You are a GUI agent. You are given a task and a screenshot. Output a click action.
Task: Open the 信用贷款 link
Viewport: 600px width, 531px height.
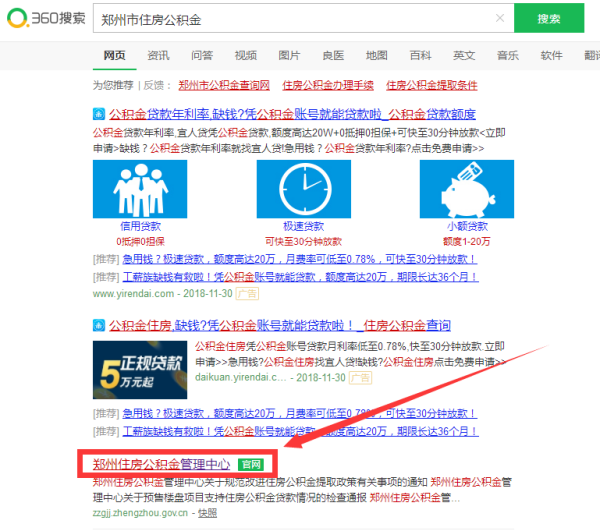point(140,226)
